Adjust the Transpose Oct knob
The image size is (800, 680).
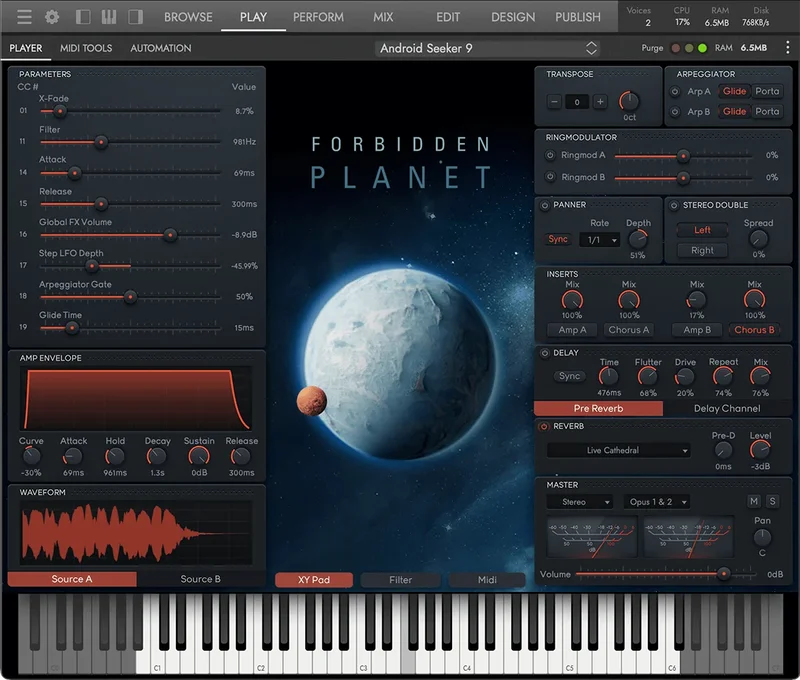pyautogui.click(x=629, y=101)
